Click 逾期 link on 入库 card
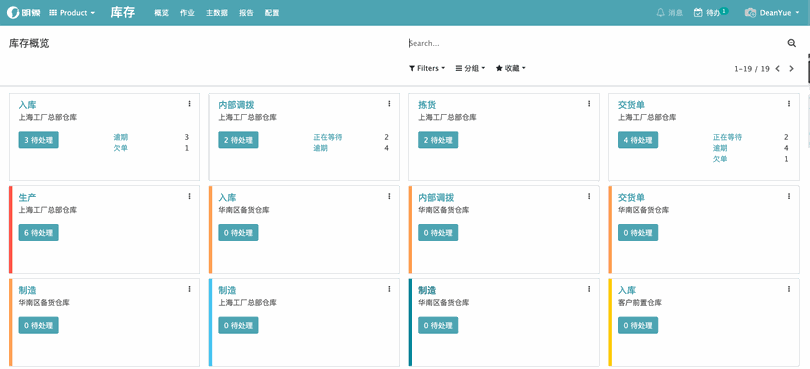 tap(121, 137)
